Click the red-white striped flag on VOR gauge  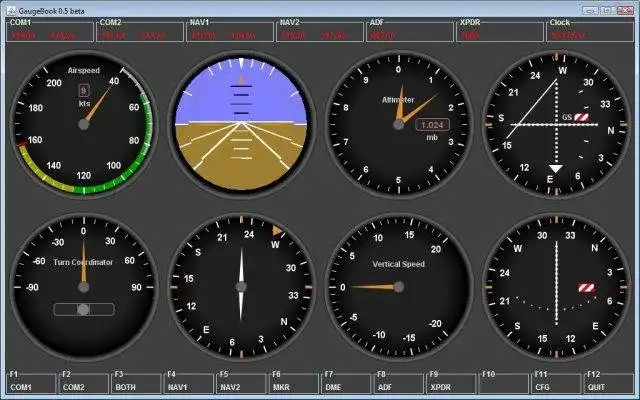pyautogui.click(x=587, y=288)
